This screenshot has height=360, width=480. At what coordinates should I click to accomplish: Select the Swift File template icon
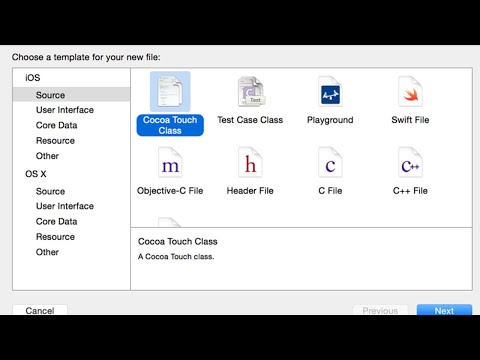pos(410,92)
